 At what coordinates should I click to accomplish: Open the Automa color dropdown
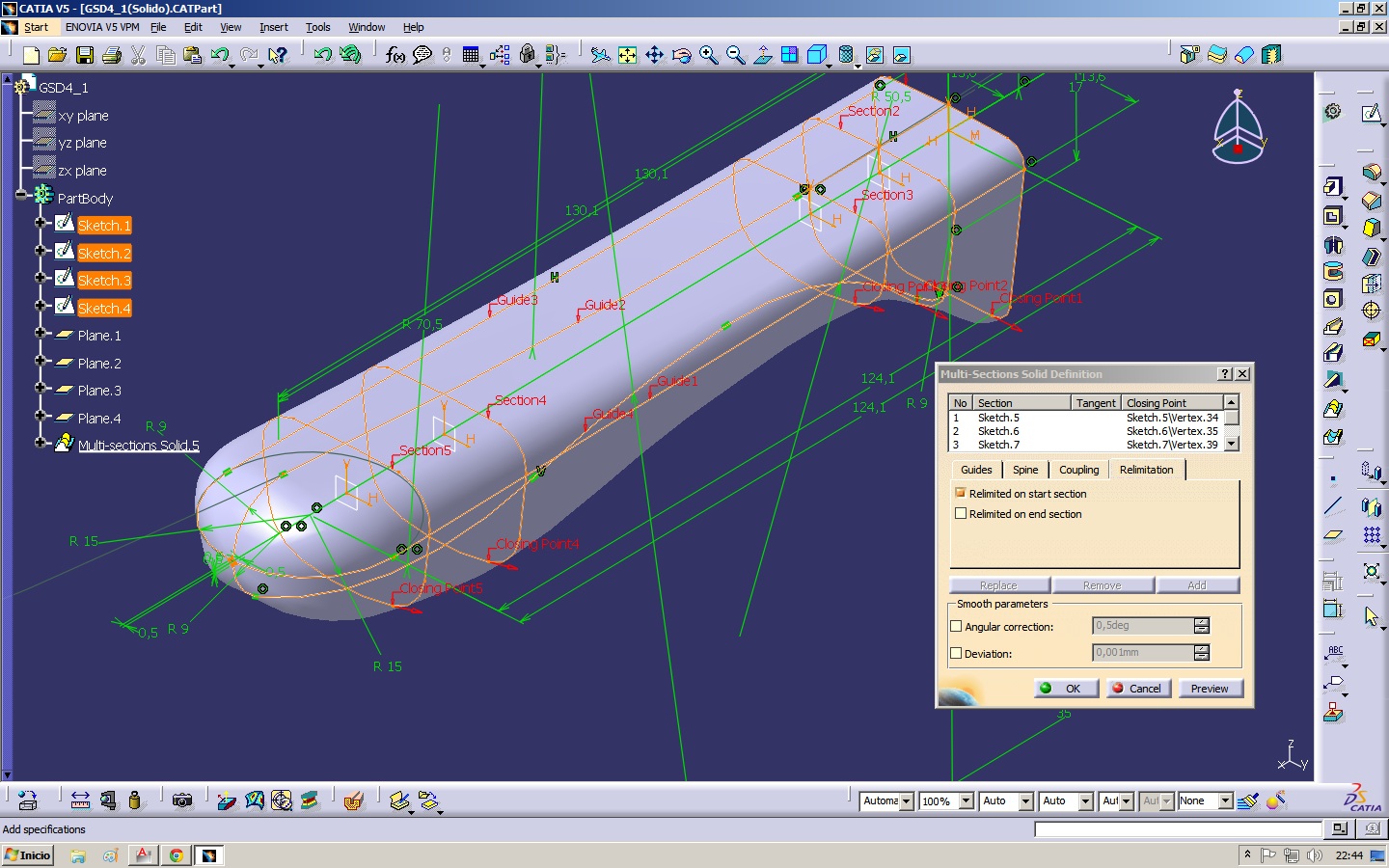906,800
